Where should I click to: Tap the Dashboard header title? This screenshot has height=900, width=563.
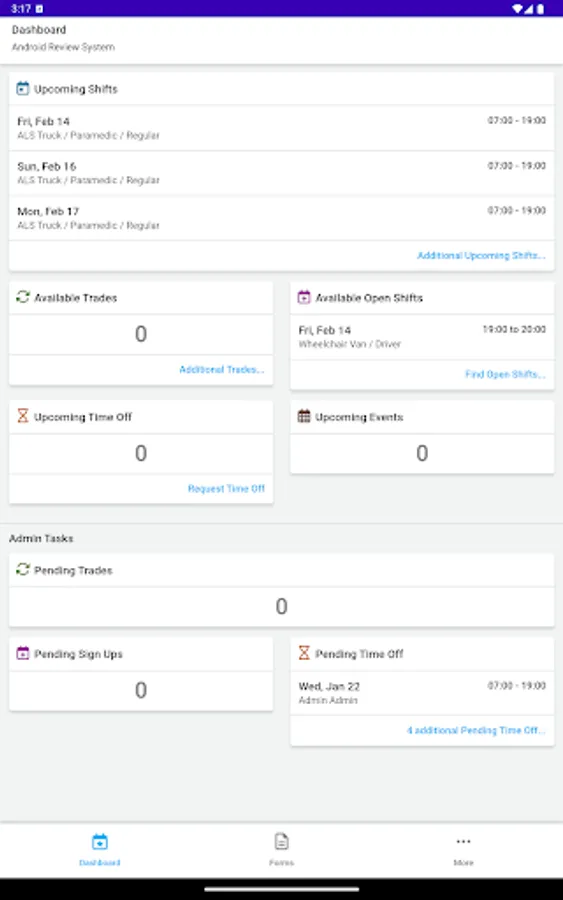pyautogui.click(x=39, y=29)
